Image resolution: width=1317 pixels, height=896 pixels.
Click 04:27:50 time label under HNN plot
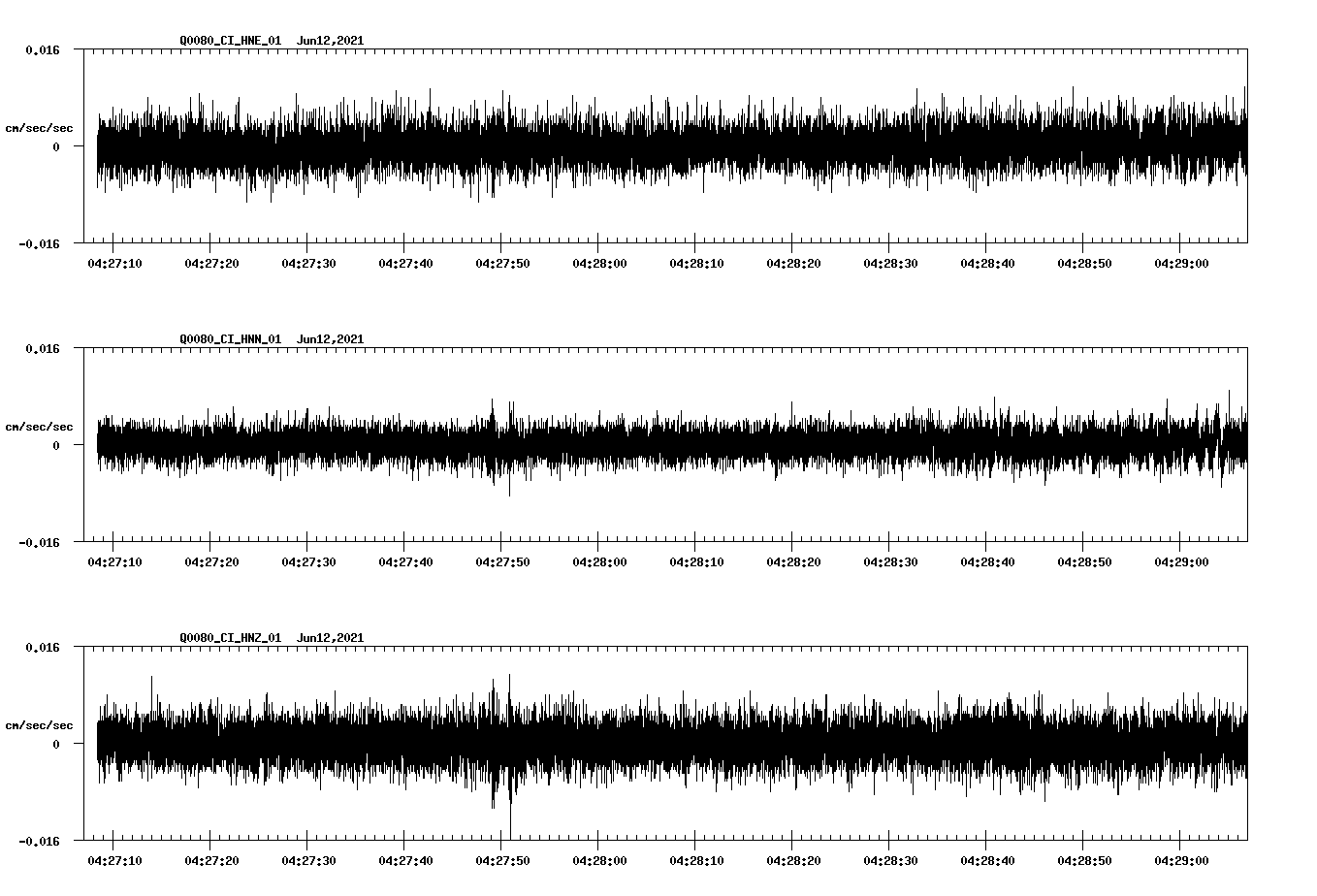pyautogui.click(x=502, y=561)
